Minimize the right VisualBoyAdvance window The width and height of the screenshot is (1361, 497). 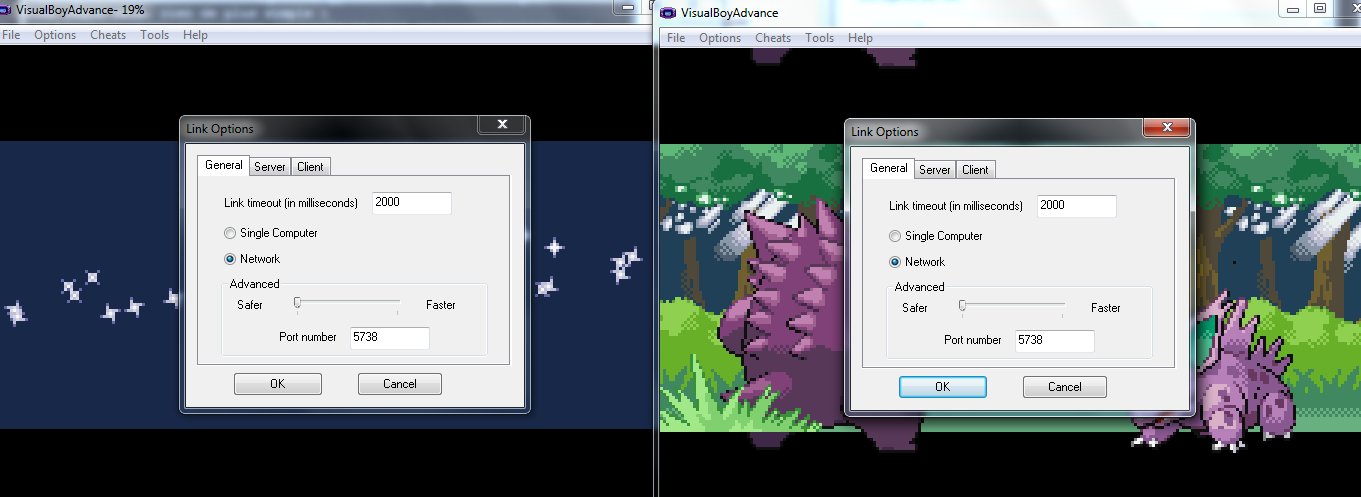point(1292,8)
